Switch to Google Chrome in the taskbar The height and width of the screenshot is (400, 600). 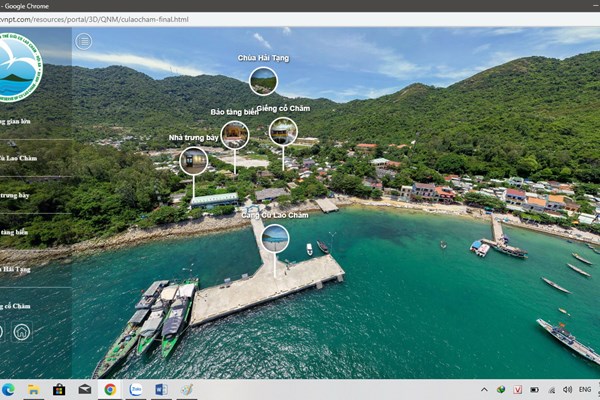pos(110,390)
